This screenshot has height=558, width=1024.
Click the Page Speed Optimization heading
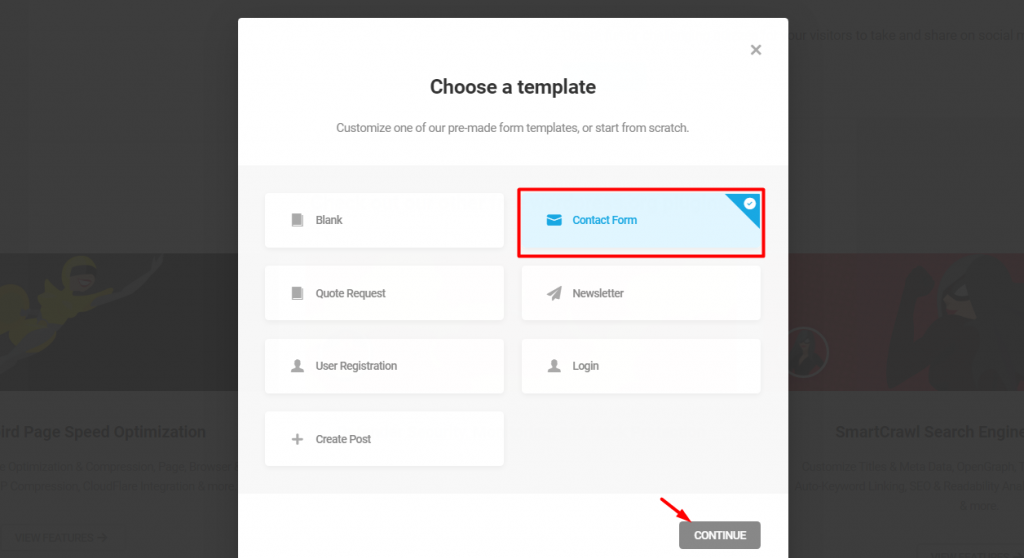click(103, 432)
